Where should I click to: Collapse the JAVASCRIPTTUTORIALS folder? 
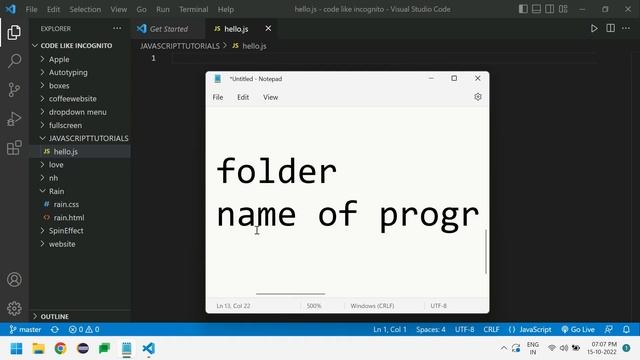80,138
